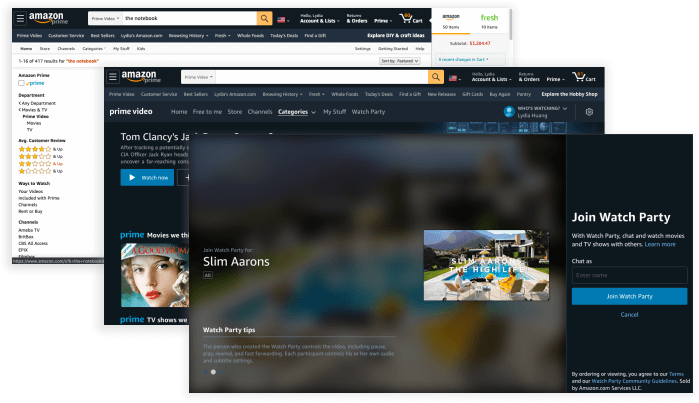Open 'Watch Party' in the Prime Video navigation
This screenshot has width=699, height=403.
[368, 112]
